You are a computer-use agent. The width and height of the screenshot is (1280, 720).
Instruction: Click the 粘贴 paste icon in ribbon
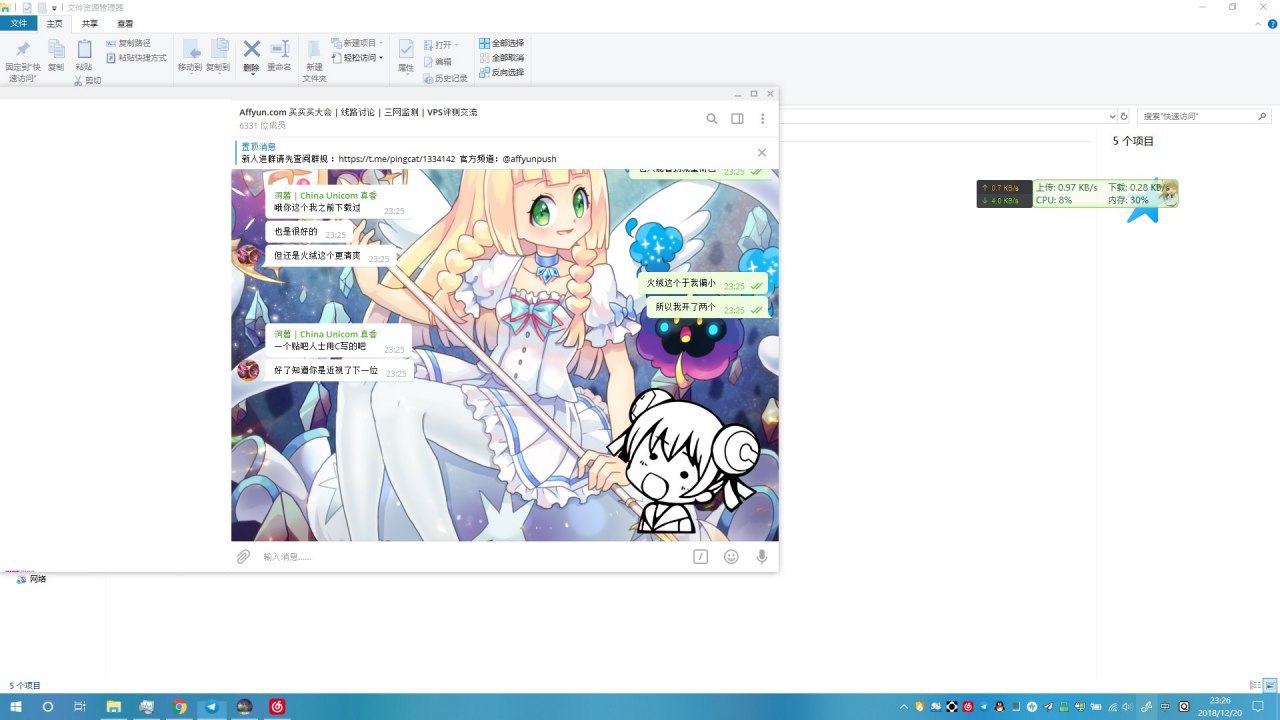(84, 49)
